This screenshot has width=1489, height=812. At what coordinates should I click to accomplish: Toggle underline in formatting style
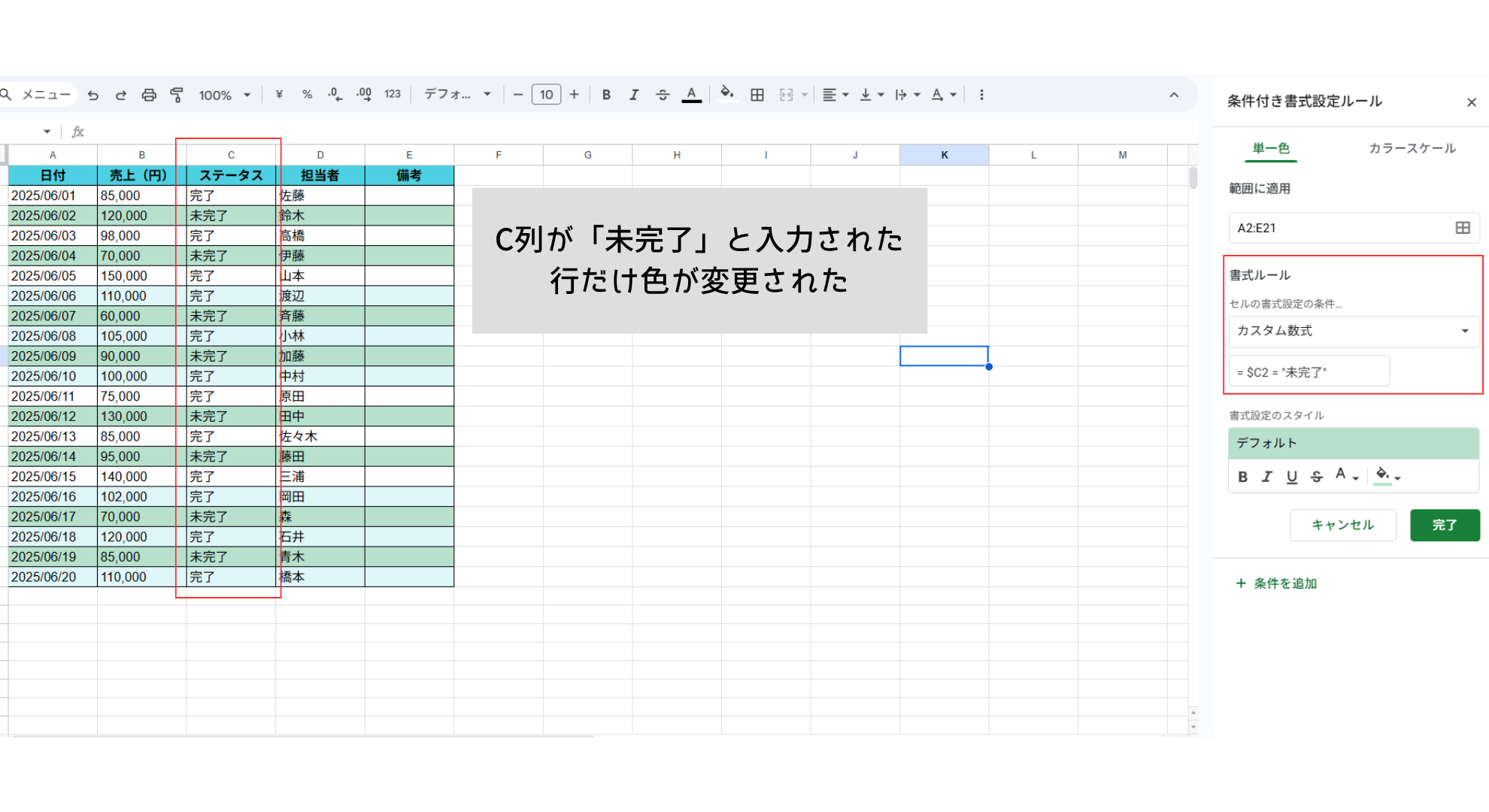click(x=1292, y=477)
